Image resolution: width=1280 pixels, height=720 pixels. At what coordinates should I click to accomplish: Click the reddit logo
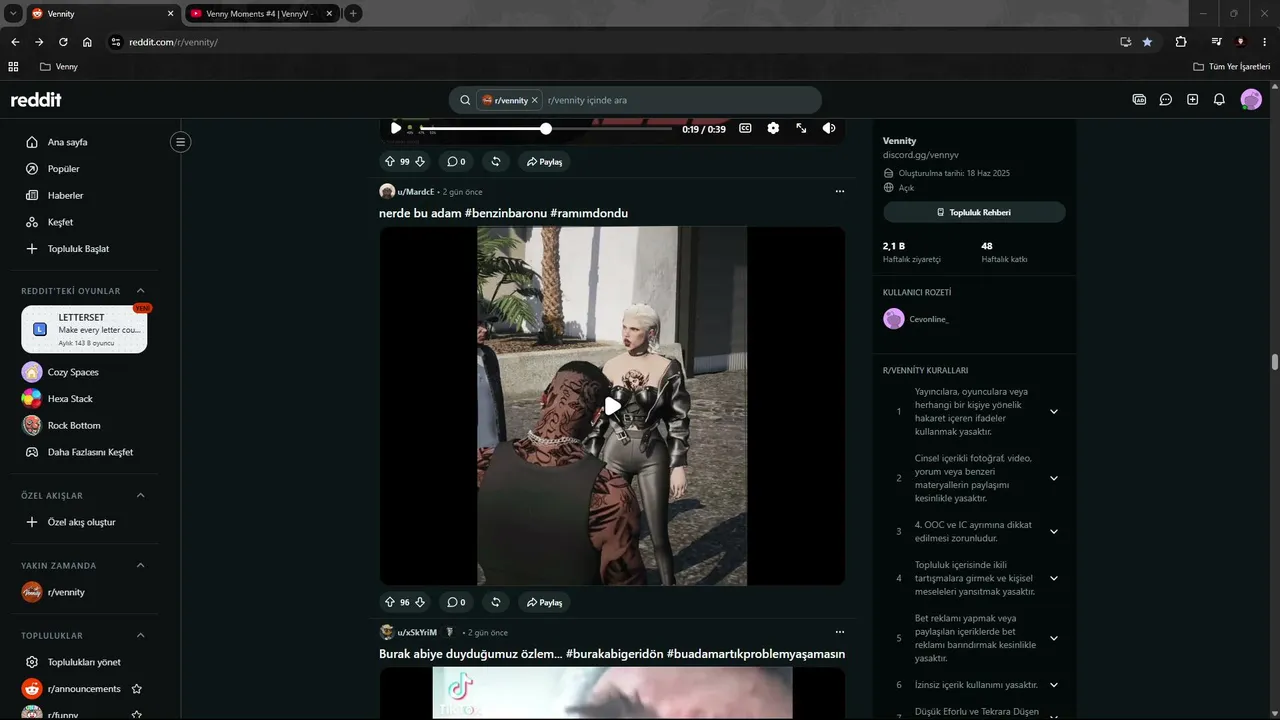coord(36,100)
